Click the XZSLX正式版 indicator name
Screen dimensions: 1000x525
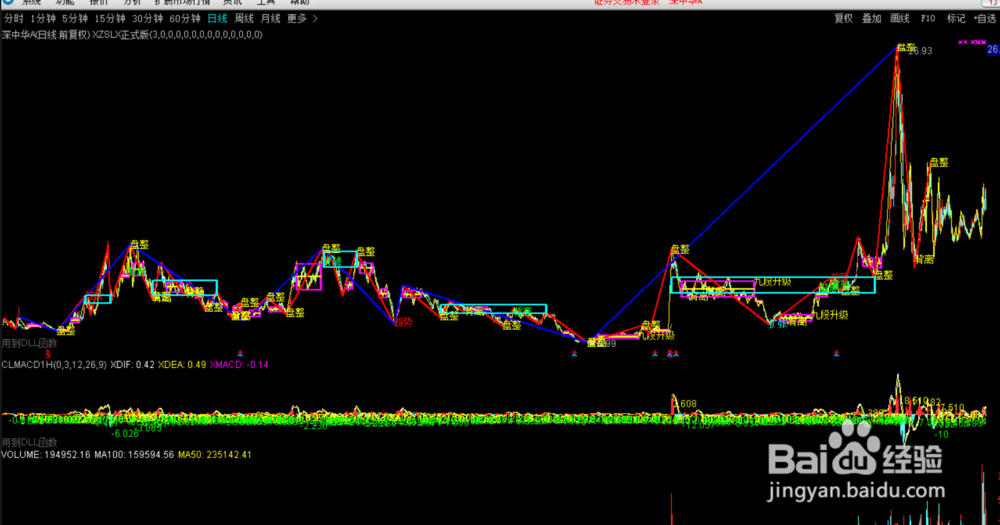click(x=121, y=34)
